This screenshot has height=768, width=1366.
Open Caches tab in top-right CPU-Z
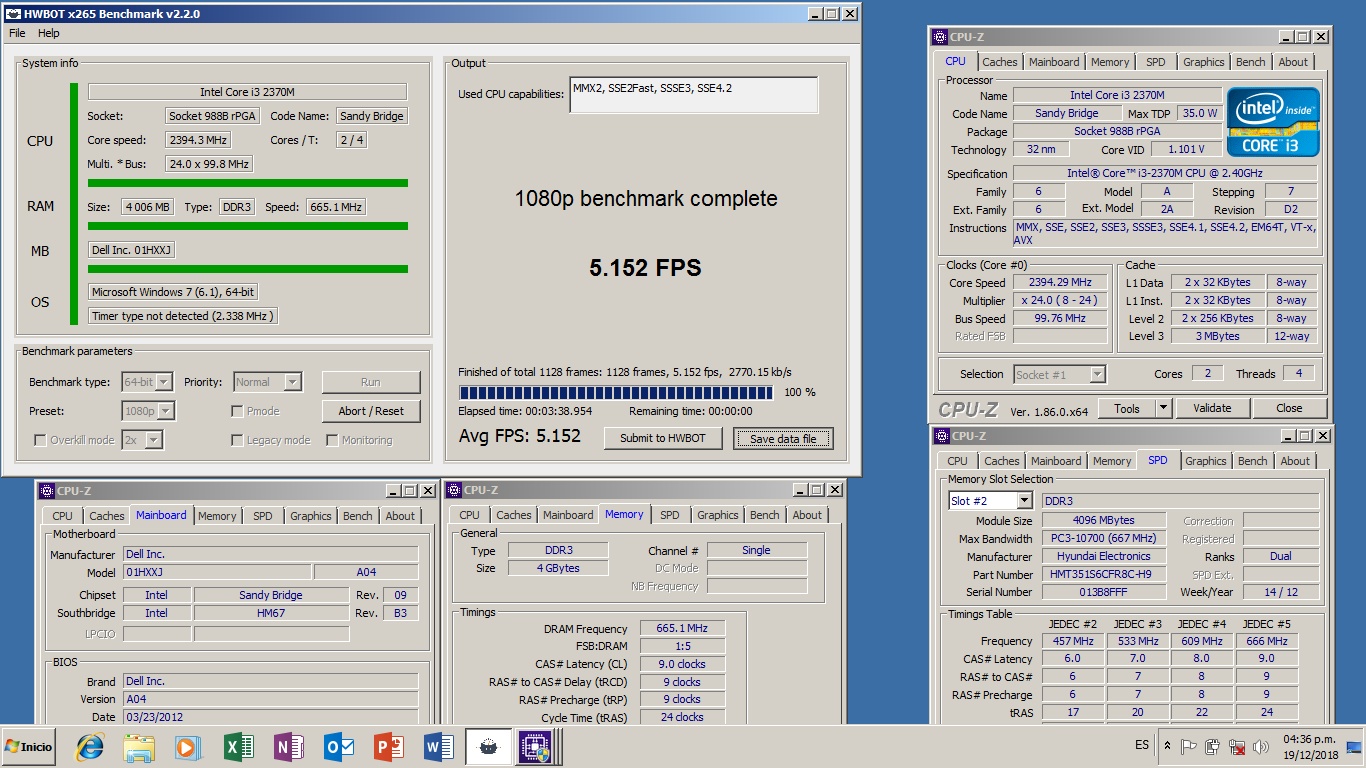point(999,62)
